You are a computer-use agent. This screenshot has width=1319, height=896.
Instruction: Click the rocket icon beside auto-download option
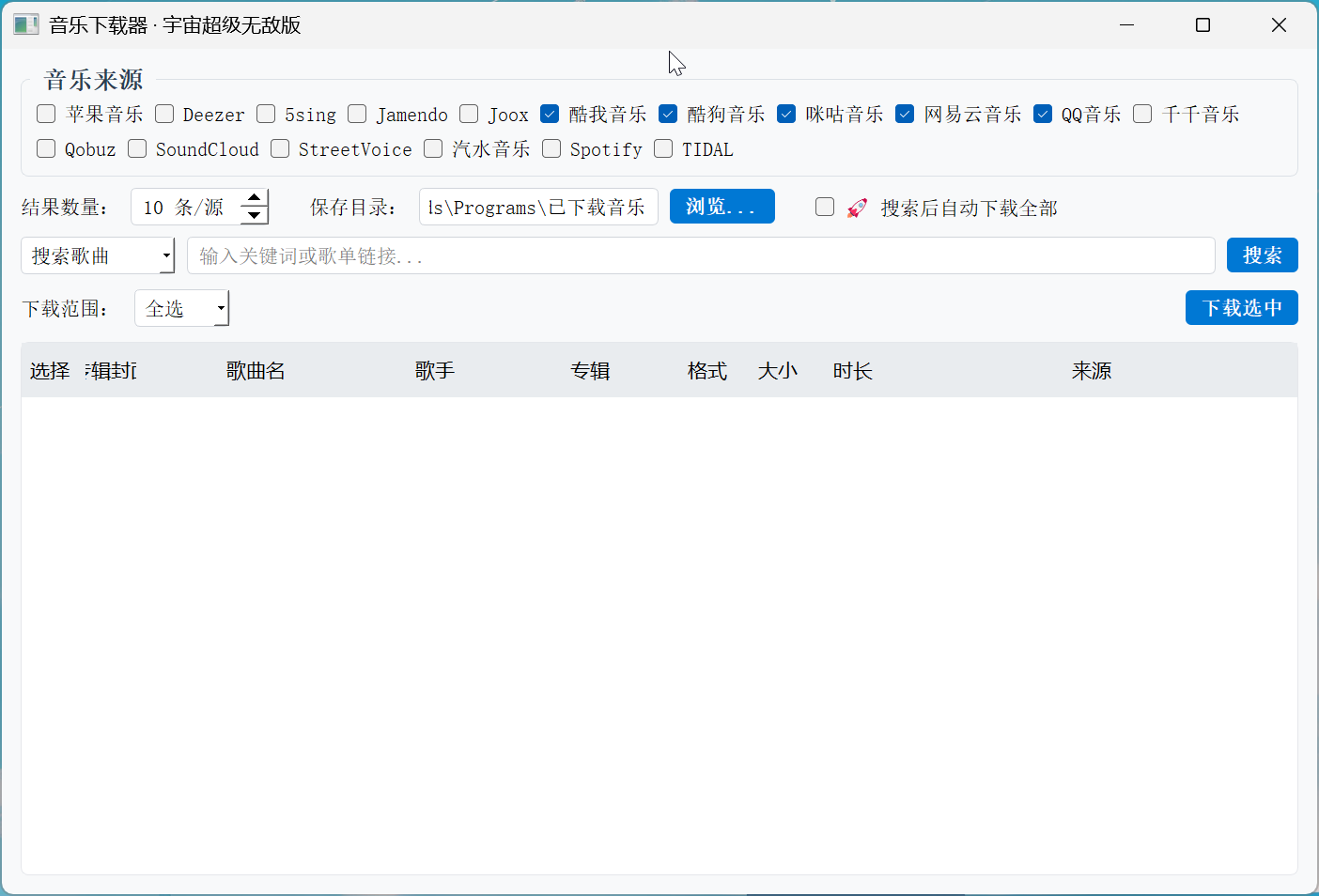857,208
